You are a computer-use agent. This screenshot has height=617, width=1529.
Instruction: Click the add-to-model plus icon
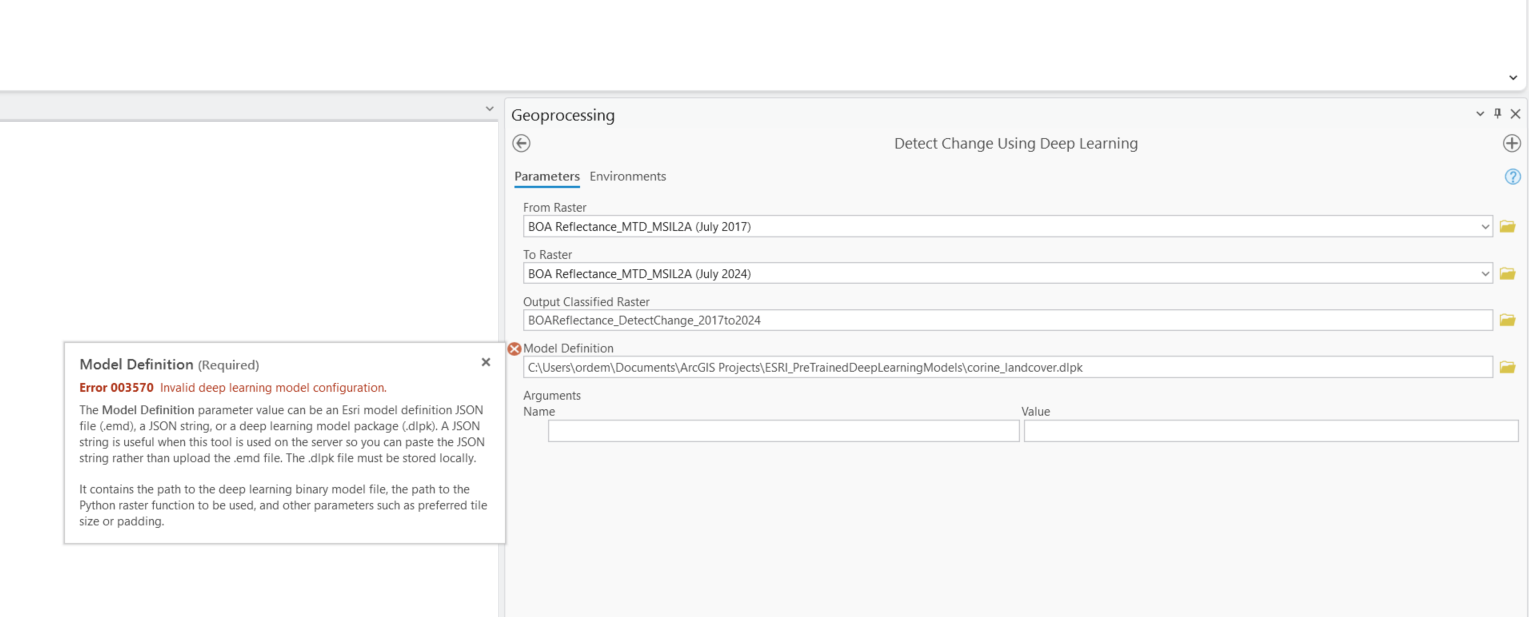pyautogui.click(x=1511, y=143)
